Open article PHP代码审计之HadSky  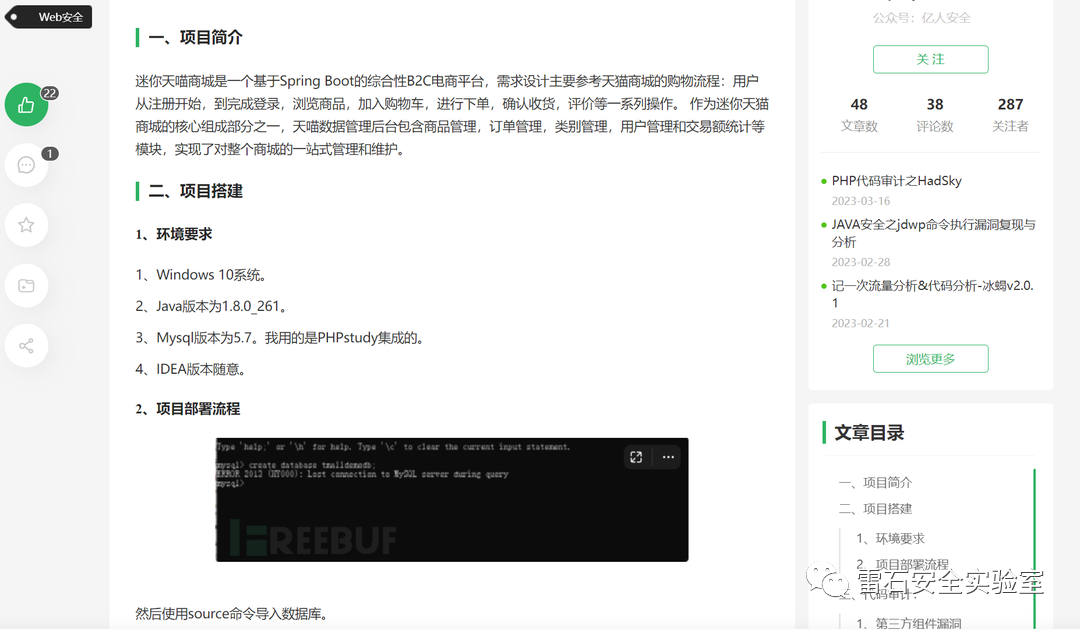pyautogui.click(x=896, y=181)
